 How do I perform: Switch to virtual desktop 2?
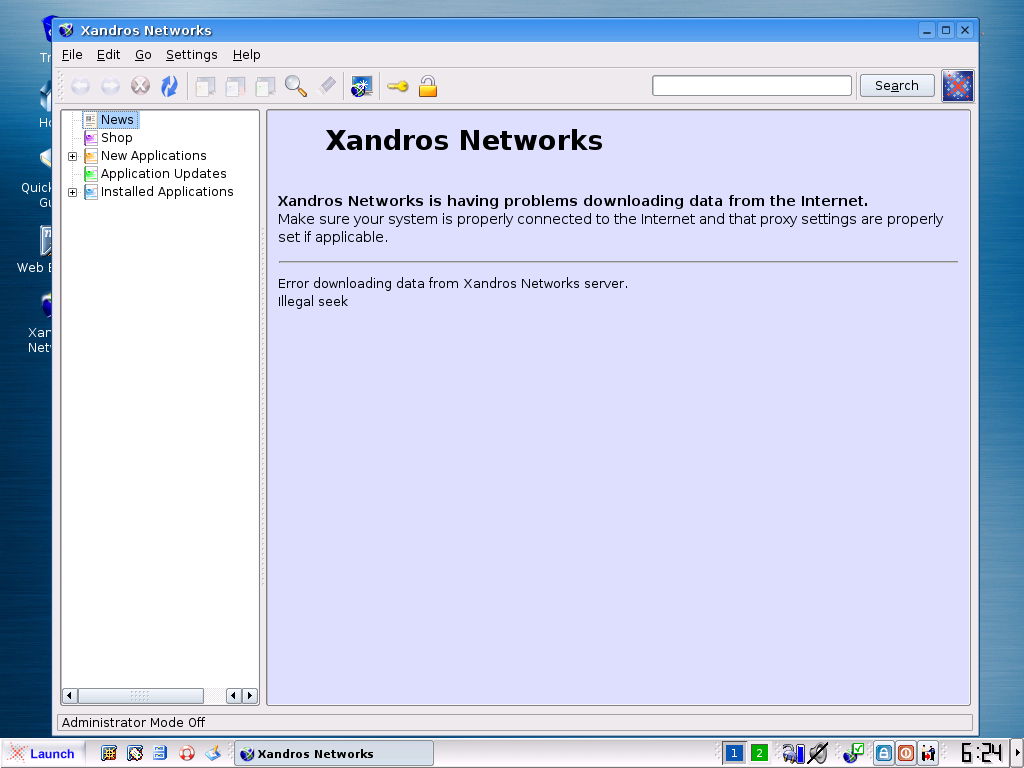coord(760,754)
